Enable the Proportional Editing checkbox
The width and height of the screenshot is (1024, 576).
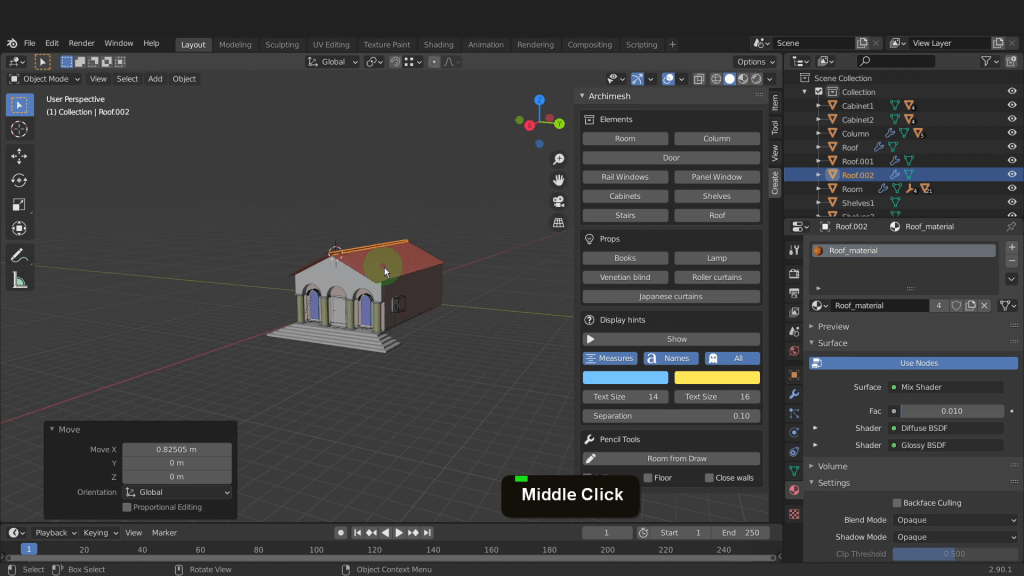pyautogui.click(x=127, y=507)
